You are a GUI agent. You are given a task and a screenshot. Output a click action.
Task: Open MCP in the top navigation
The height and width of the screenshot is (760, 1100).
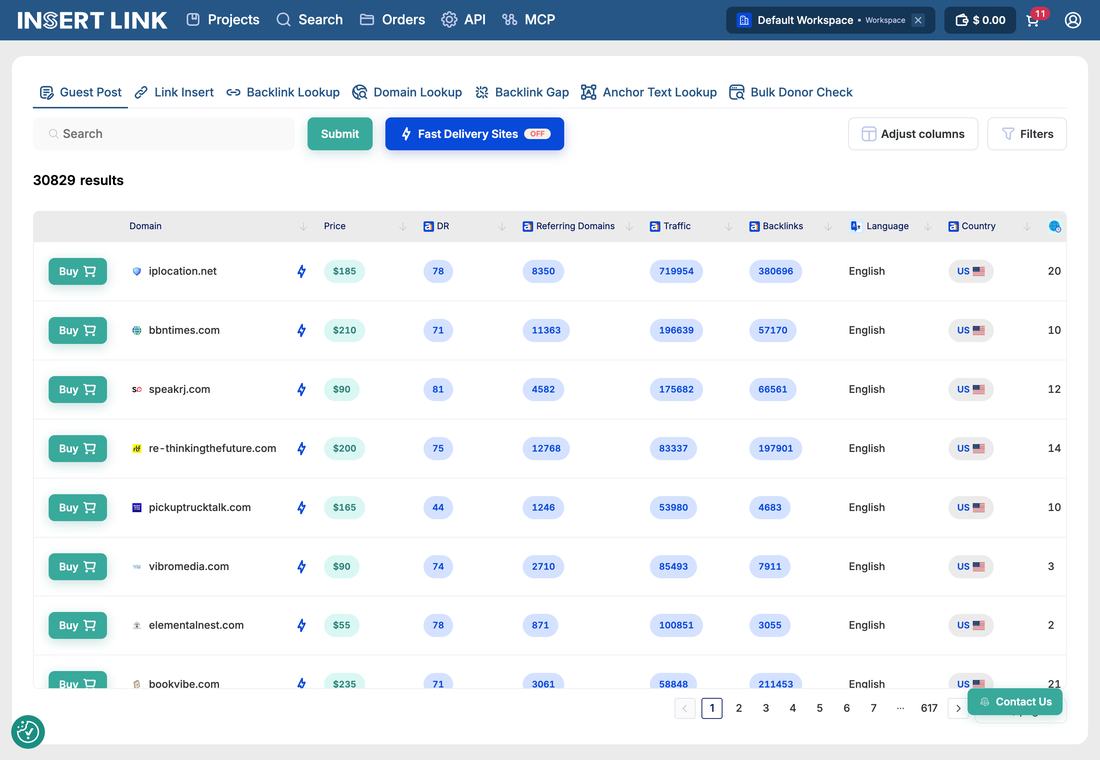(529, 20)
